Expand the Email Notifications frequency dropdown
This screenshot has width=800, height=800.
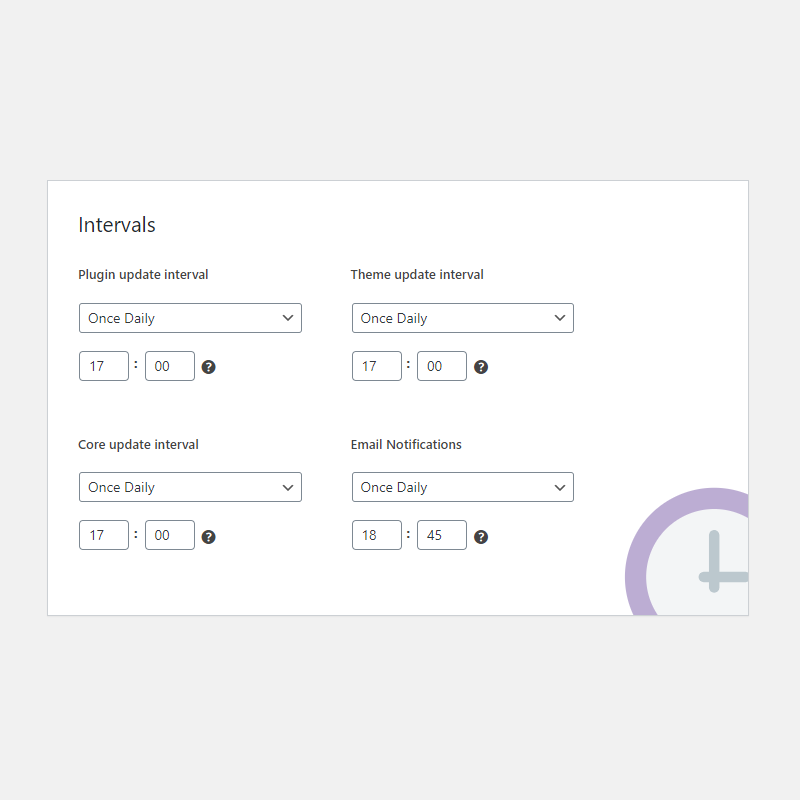[x=463, y=487]
